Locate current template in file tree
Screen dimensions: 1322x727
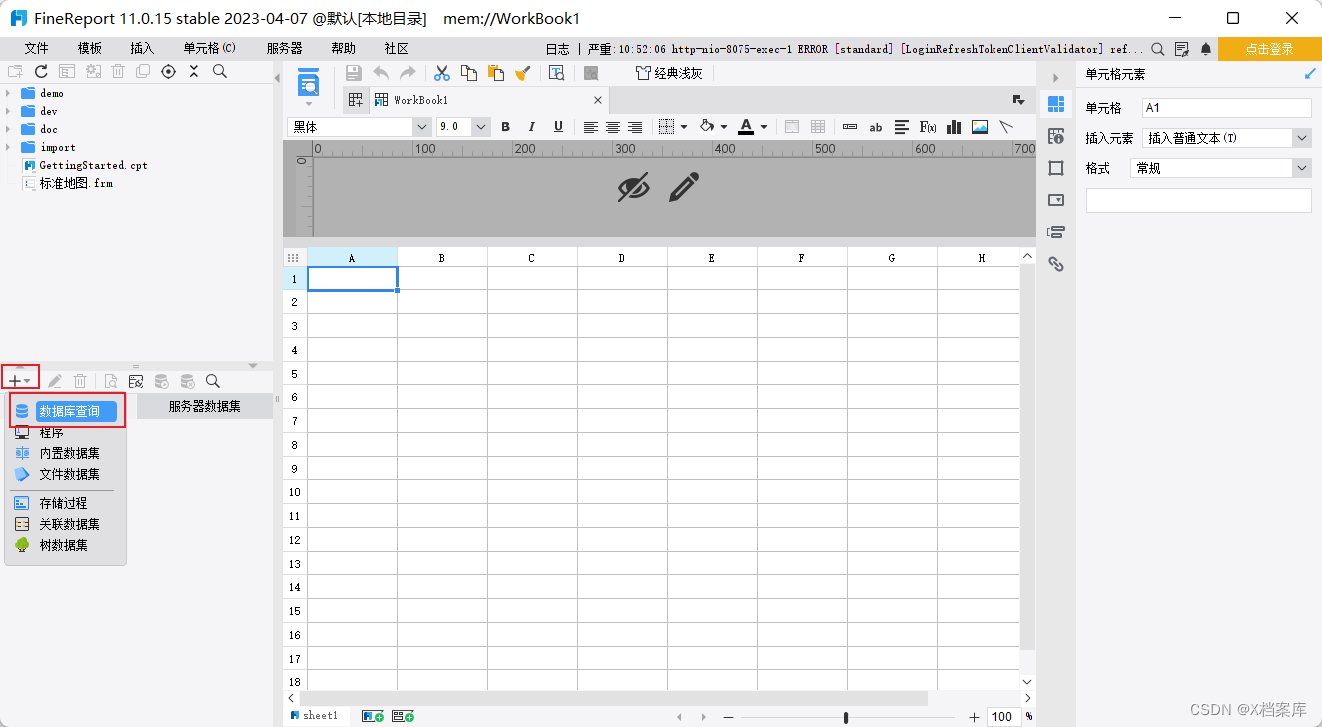(x=168, y=71)
